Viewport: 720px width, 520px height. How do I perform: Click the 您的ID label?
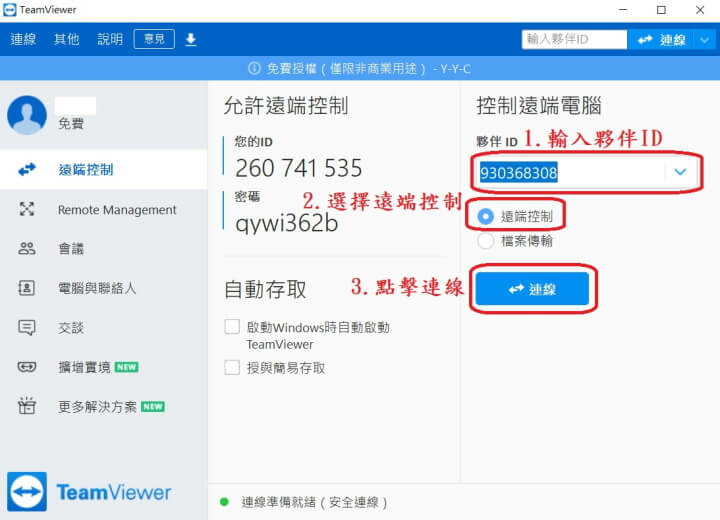pyautogui.click(x=253, y=142)
